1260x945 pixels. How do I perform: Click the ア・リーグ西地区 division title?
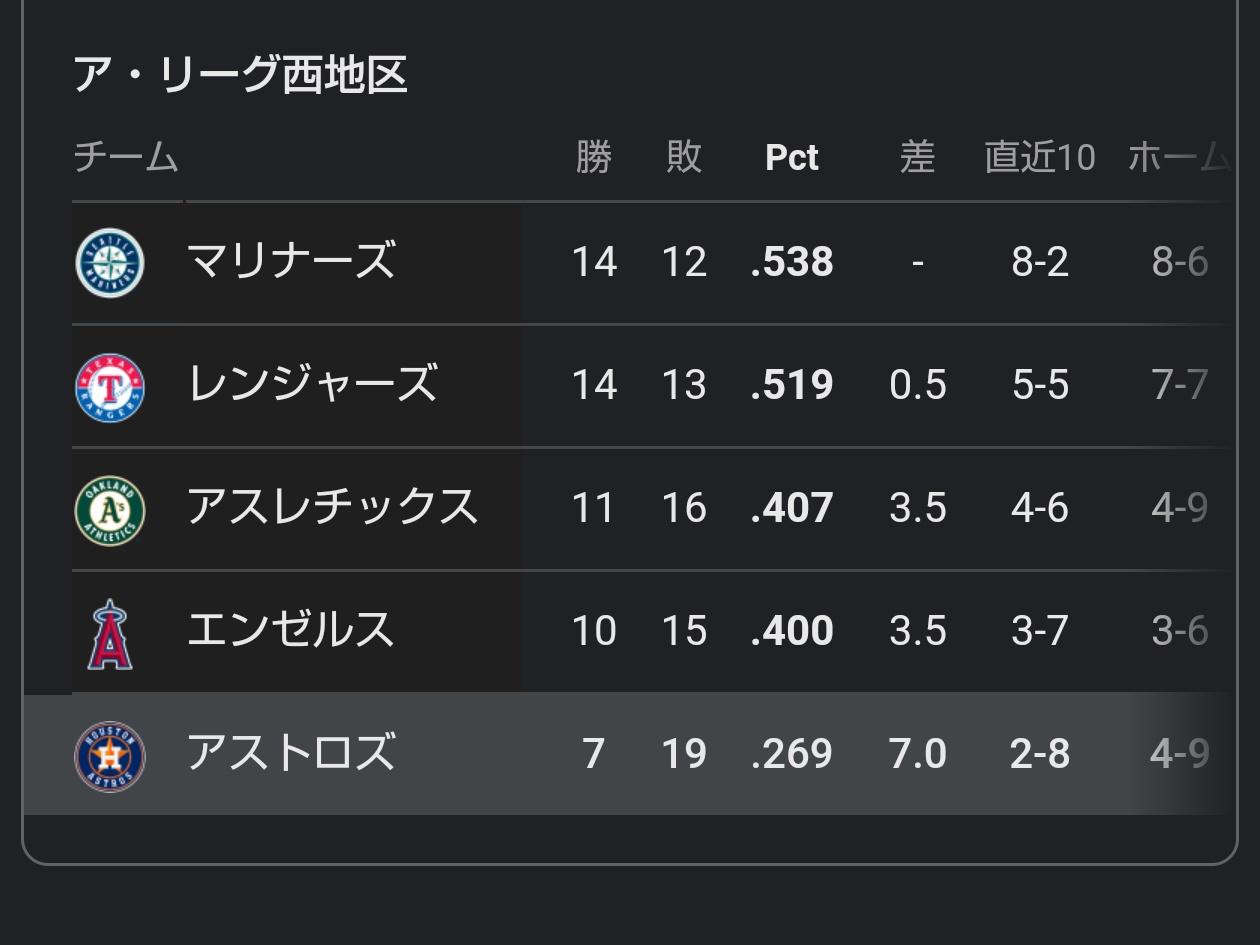pyautogui.click(x=241, y=76)
